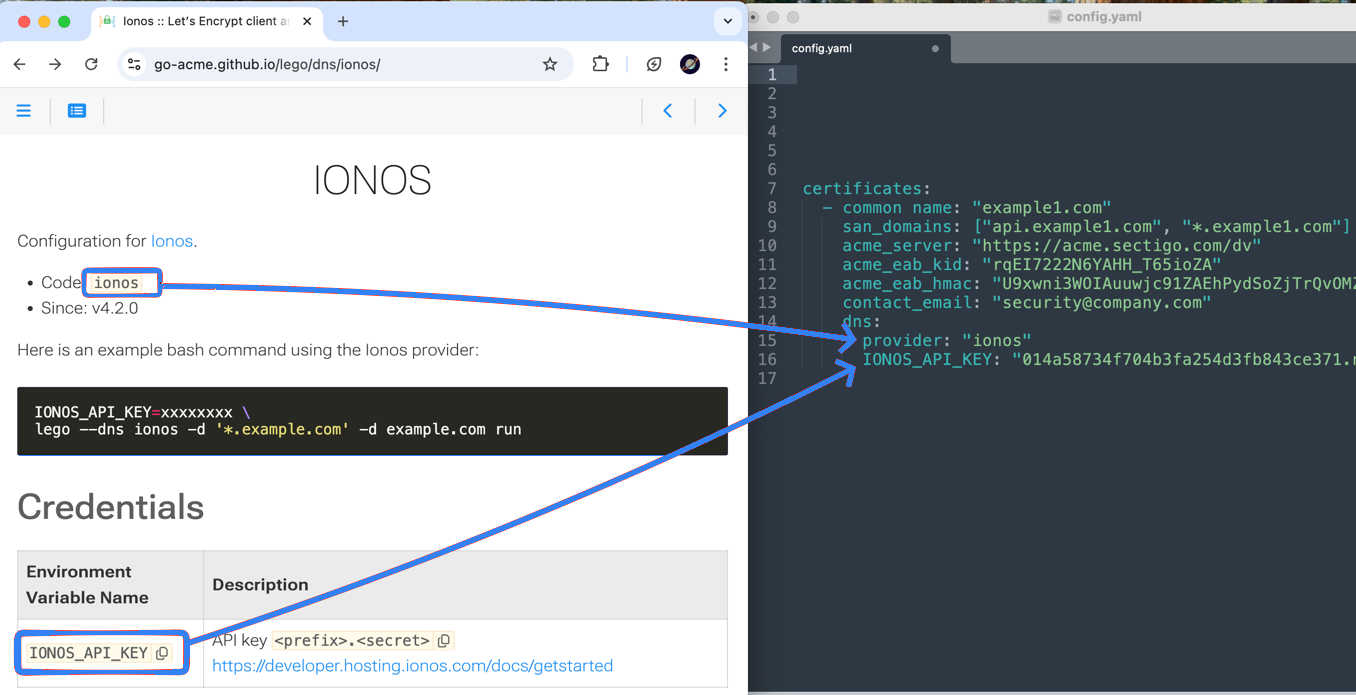Click 'Since: v4.2.0' text
This screenshot has width=1356, height=695.
pos(90,308)
